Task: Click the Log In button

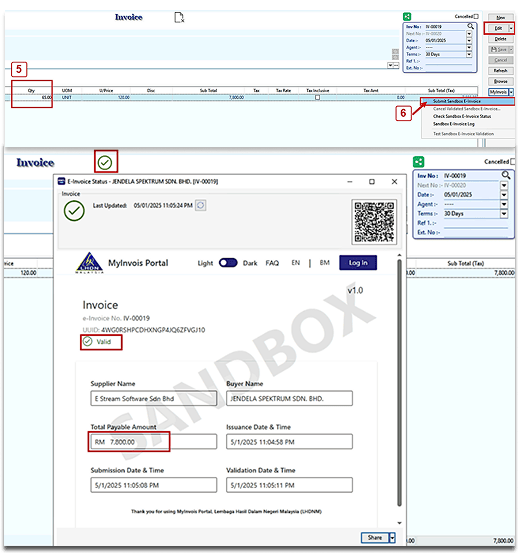Action: pos(358,263)
